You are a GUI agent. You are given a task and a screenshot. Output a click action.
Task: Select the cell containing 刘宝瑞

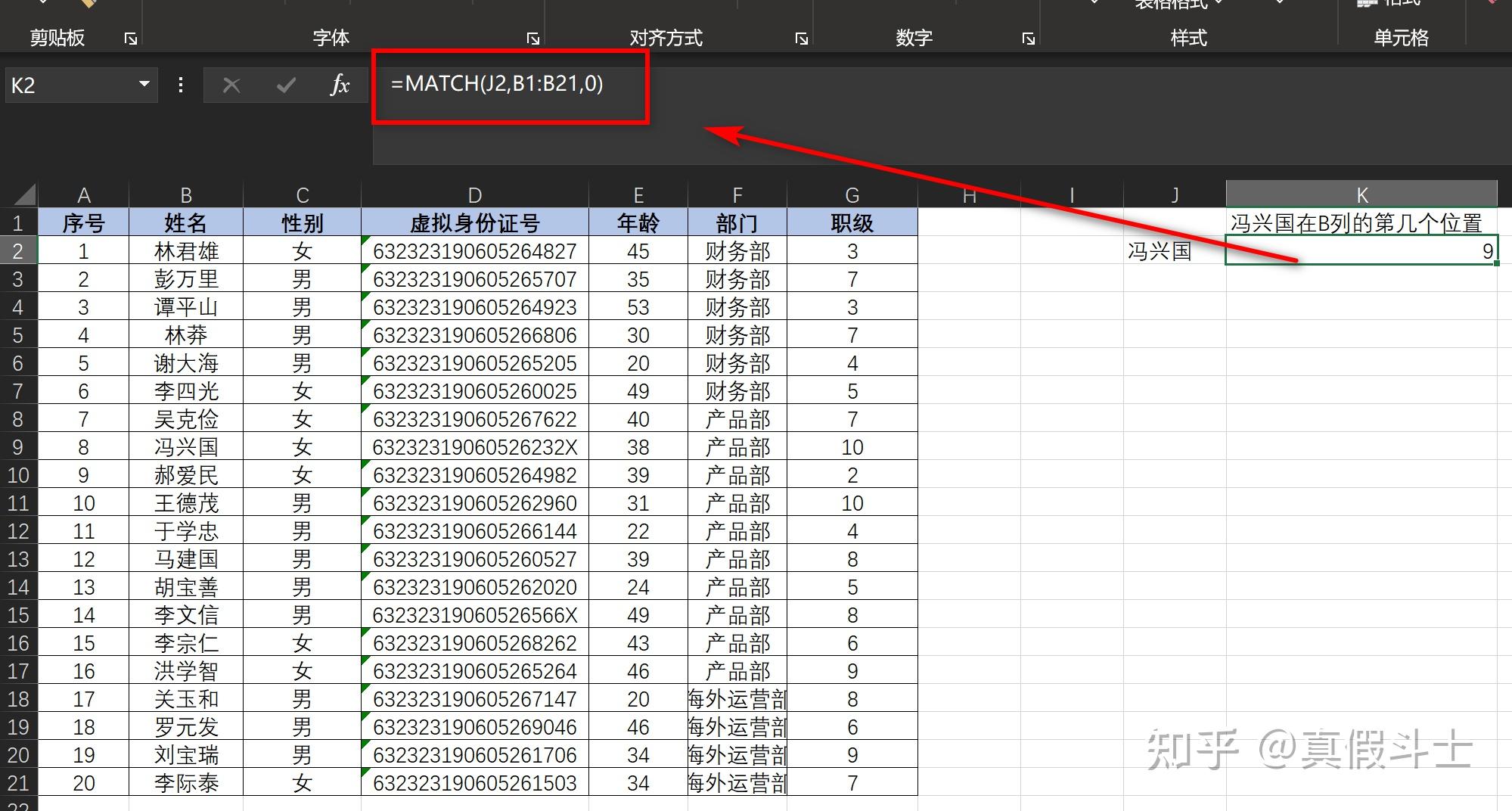186,755
